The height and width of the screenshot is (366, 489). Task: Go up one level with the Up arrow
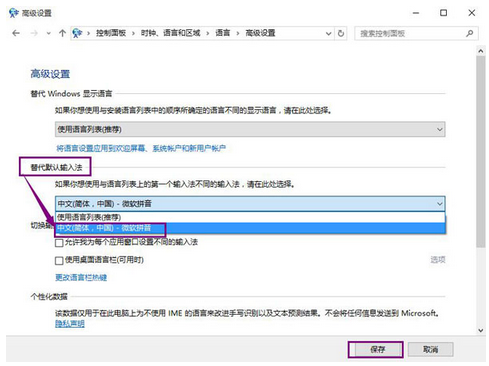tap(62, 33)
